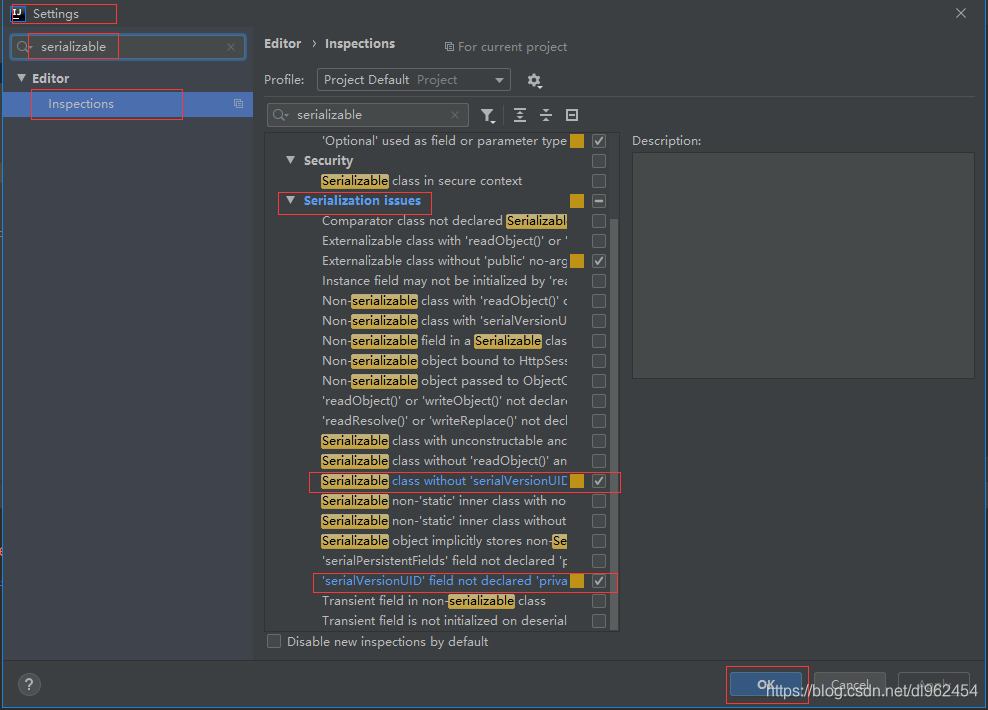988x710 pixels.
Task: Uncheck Externalizable class without 'public' no-arg
Action: 599,261
